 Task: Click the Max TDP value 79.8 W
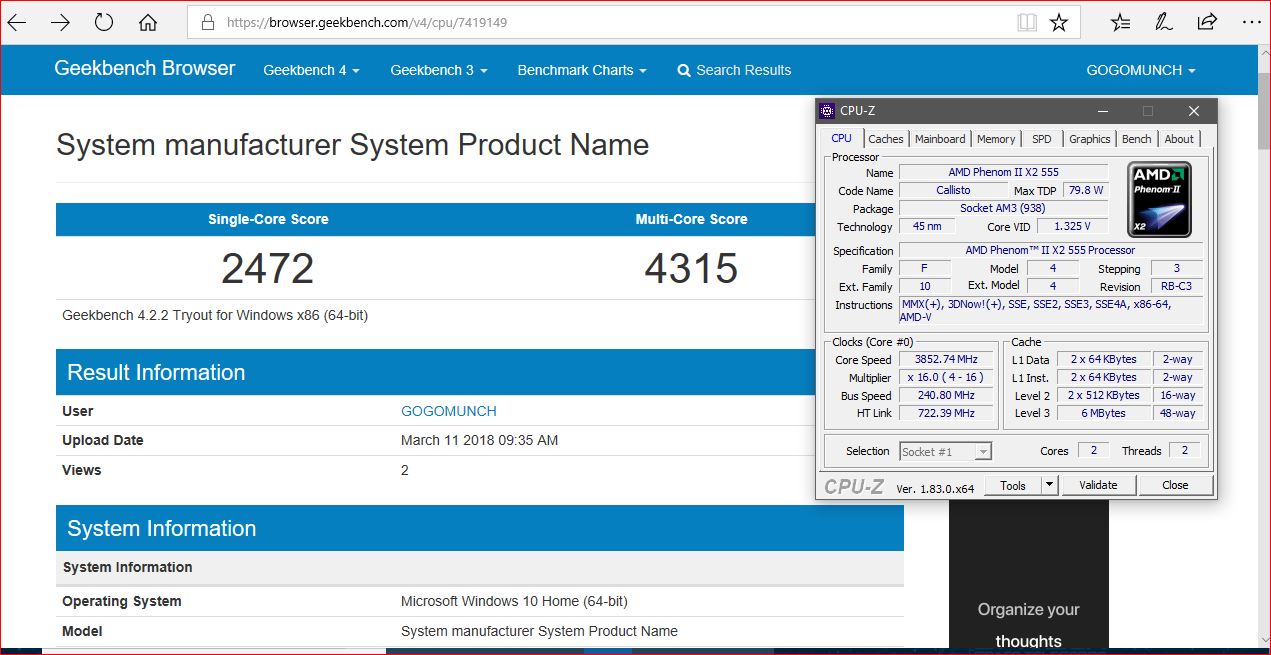pyautogui.click(x=1086, y=190)
